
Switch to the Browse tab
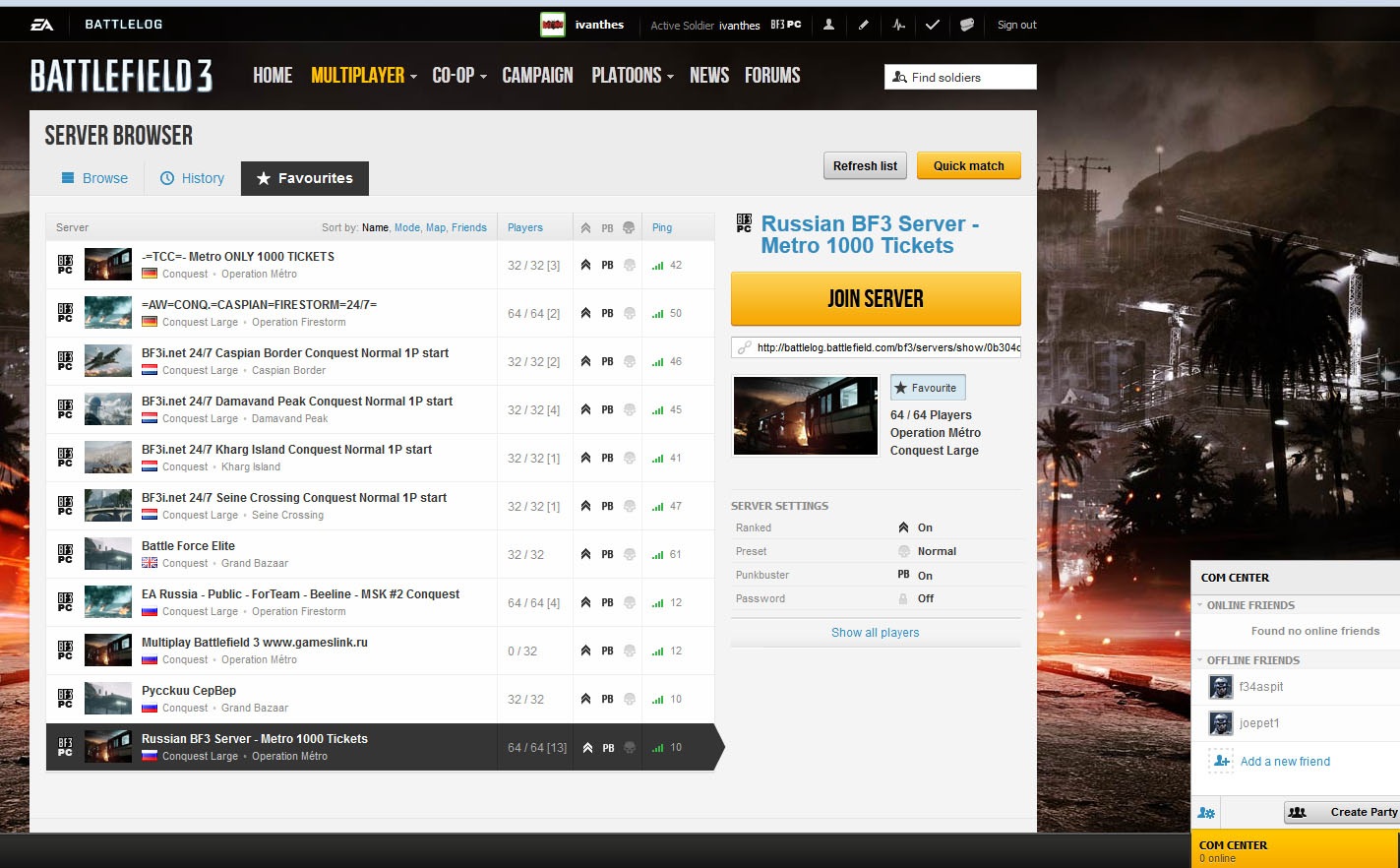tap(94, 178)
